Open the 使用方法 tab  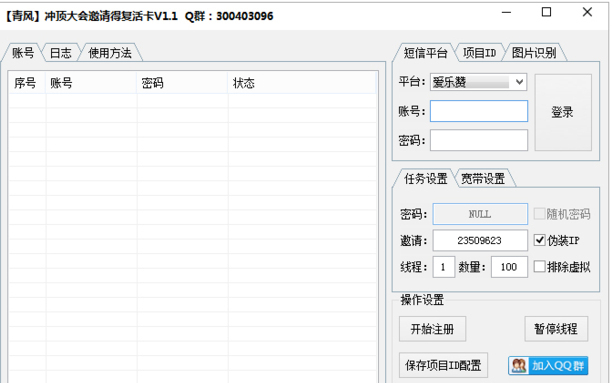click(x=110, y=53)
